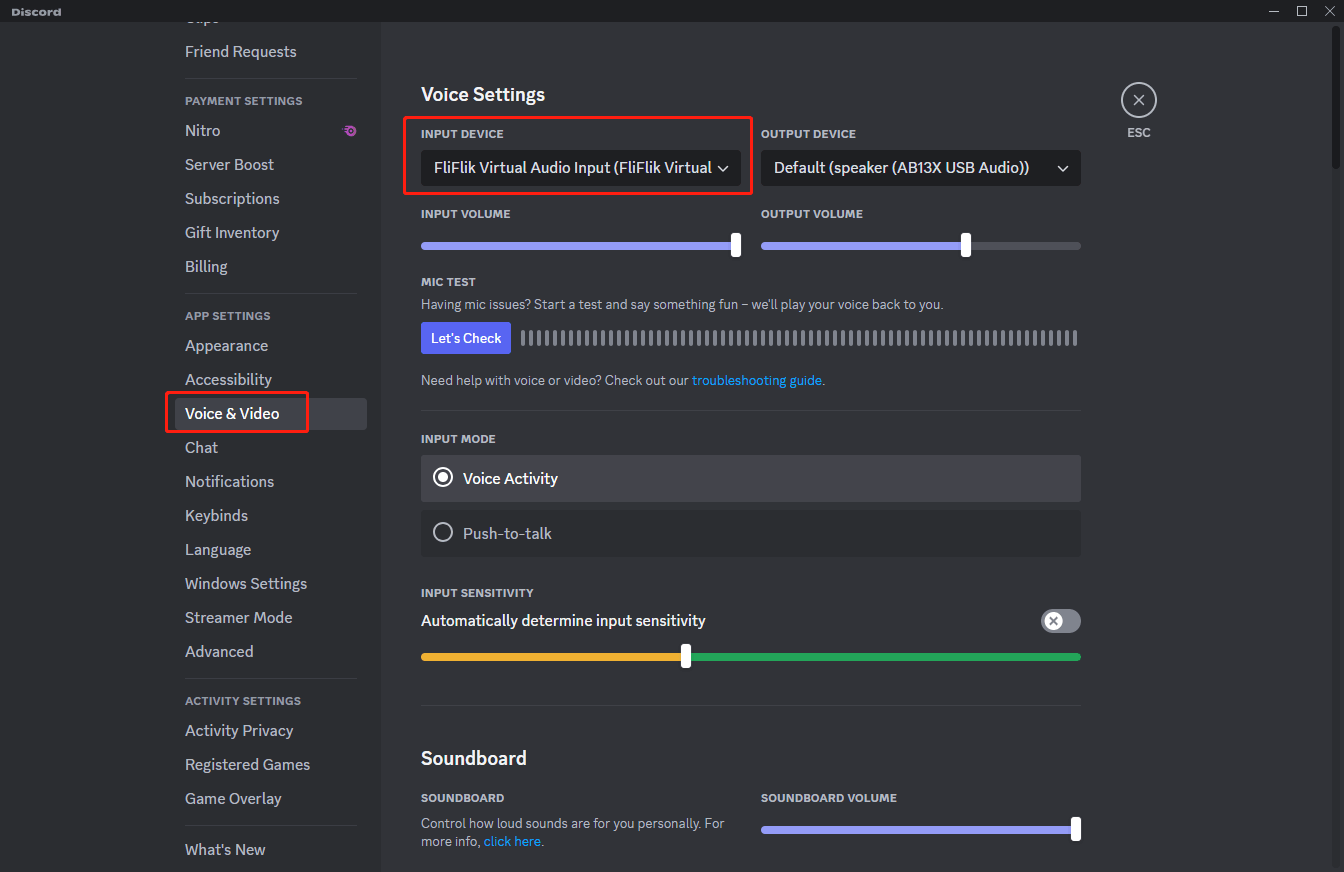
Task: Expand the FliFlik Virtual Audio Input selector
Action: pyautogui.click(x=723, y=168)
